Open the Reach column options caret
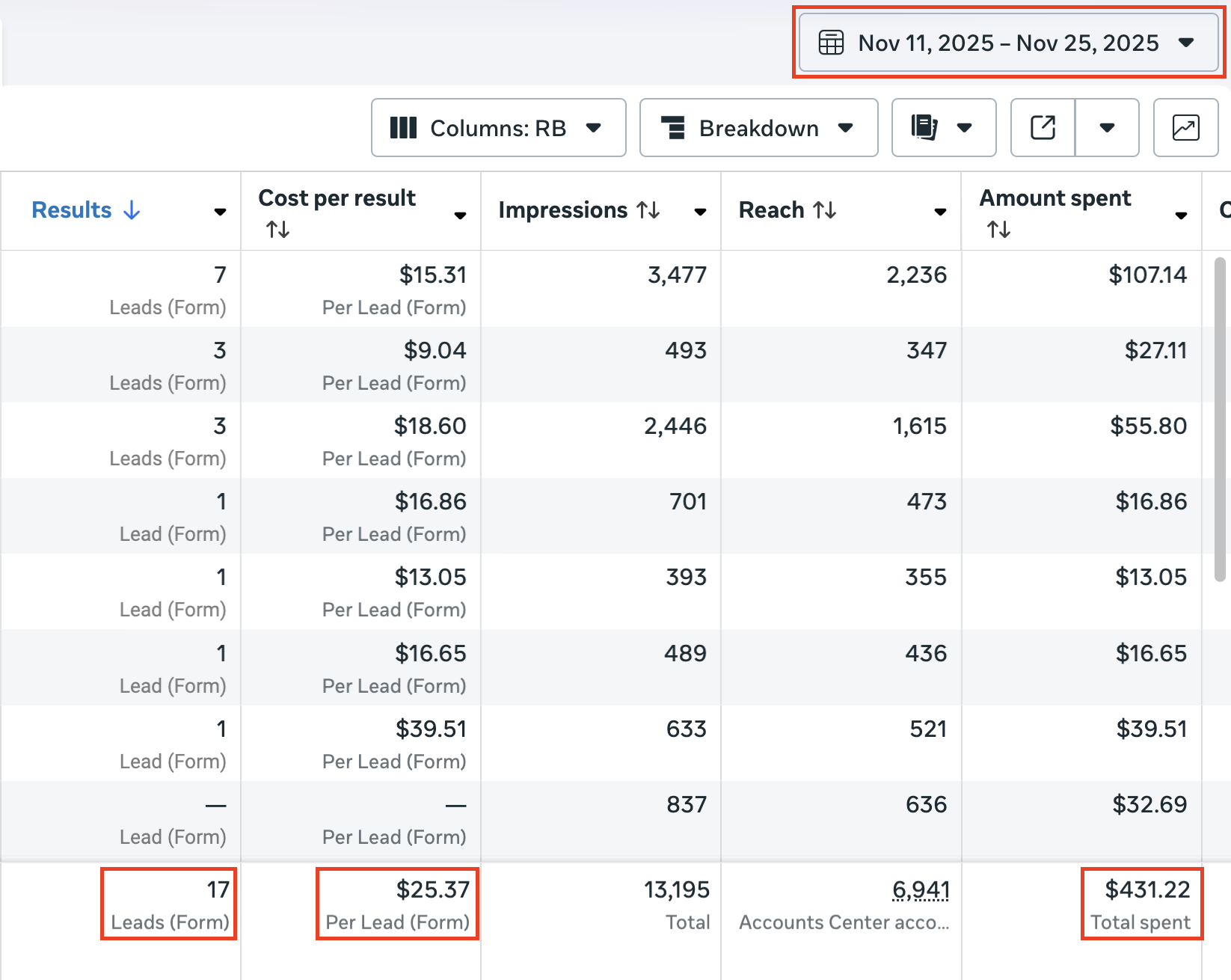This screenshot has height=980, width=1231. click(x=940, y=212)
